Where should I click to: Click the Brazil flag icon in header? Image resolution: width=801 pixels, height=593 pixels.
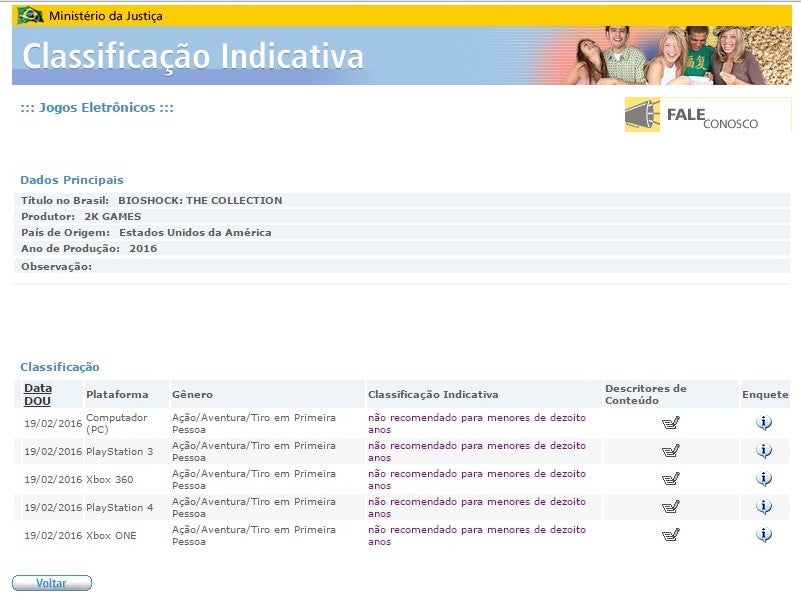[x=30, y=16]
